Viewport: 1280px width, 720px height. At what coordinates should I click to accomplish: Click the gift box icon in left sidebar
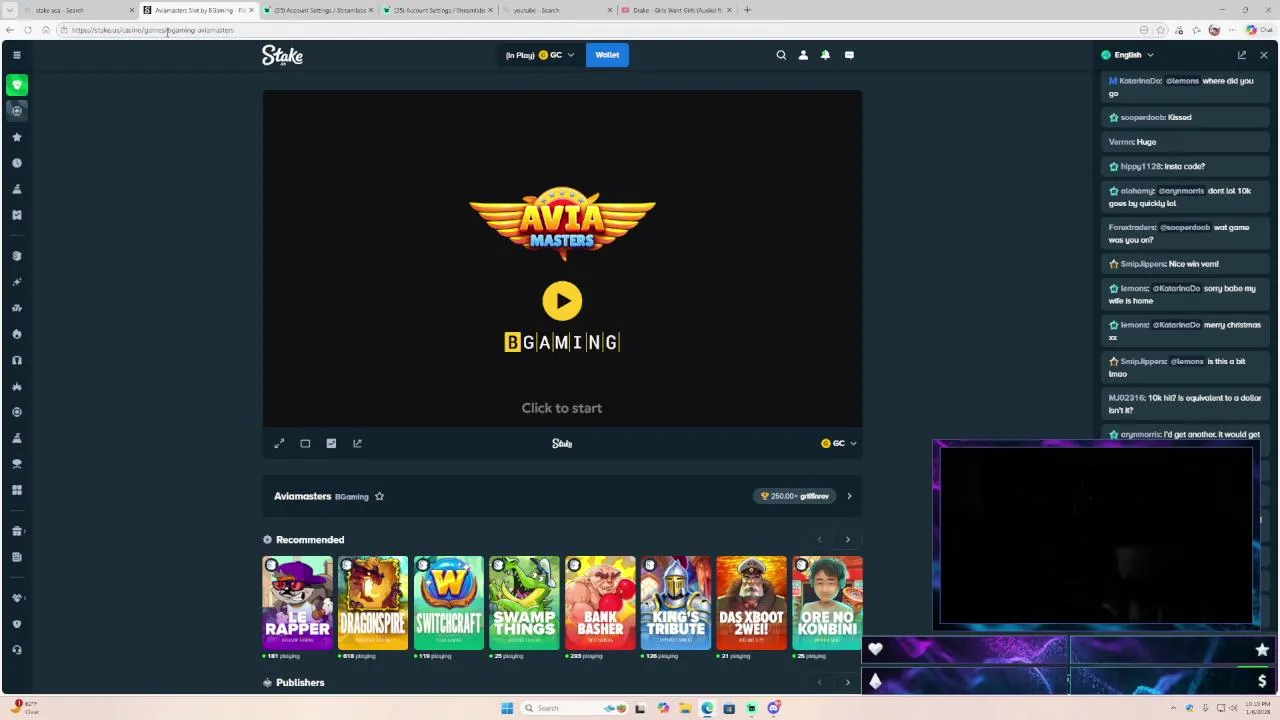tap(17, 531)
